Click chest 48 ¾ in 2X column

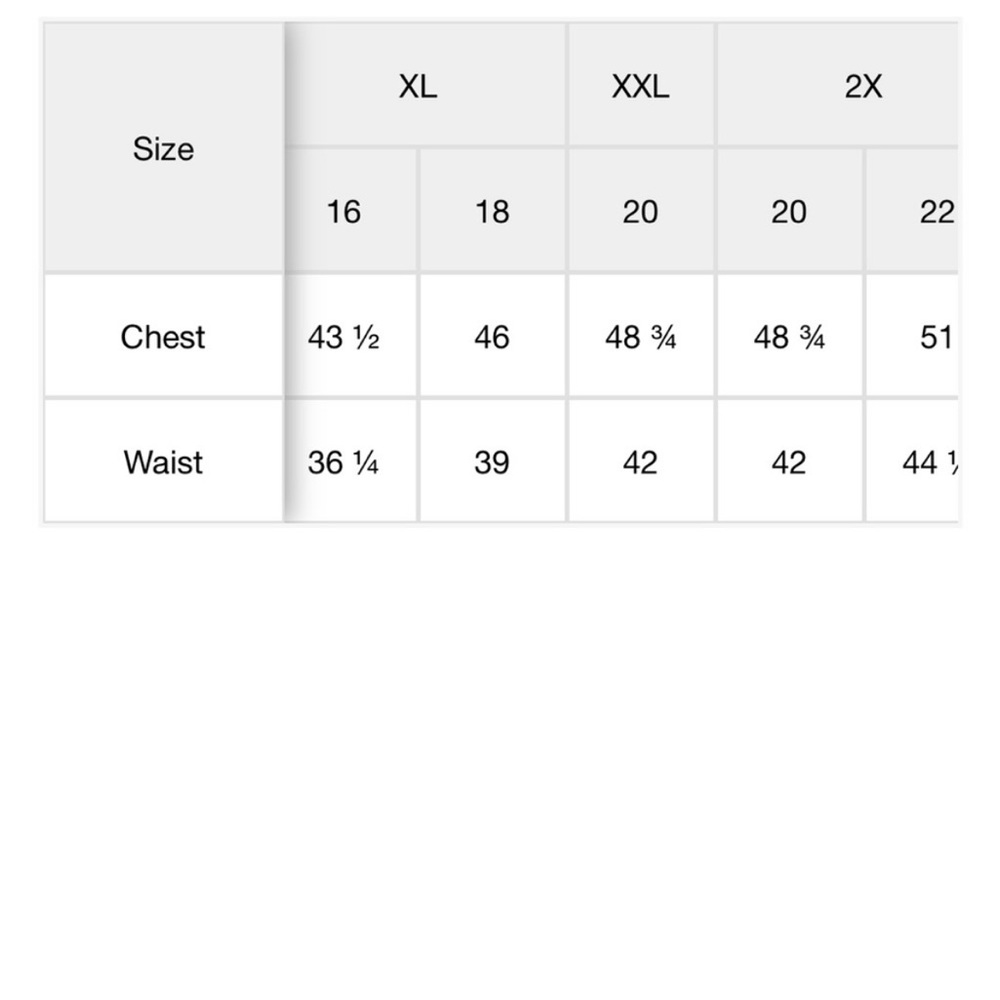[789, 337]
